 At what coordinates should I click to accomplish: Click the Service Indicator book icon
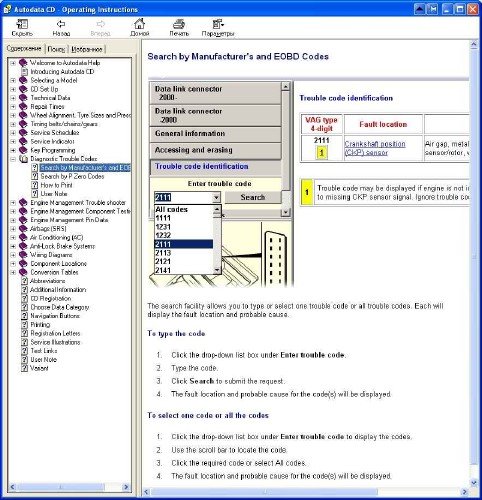(x=23, y=141)
